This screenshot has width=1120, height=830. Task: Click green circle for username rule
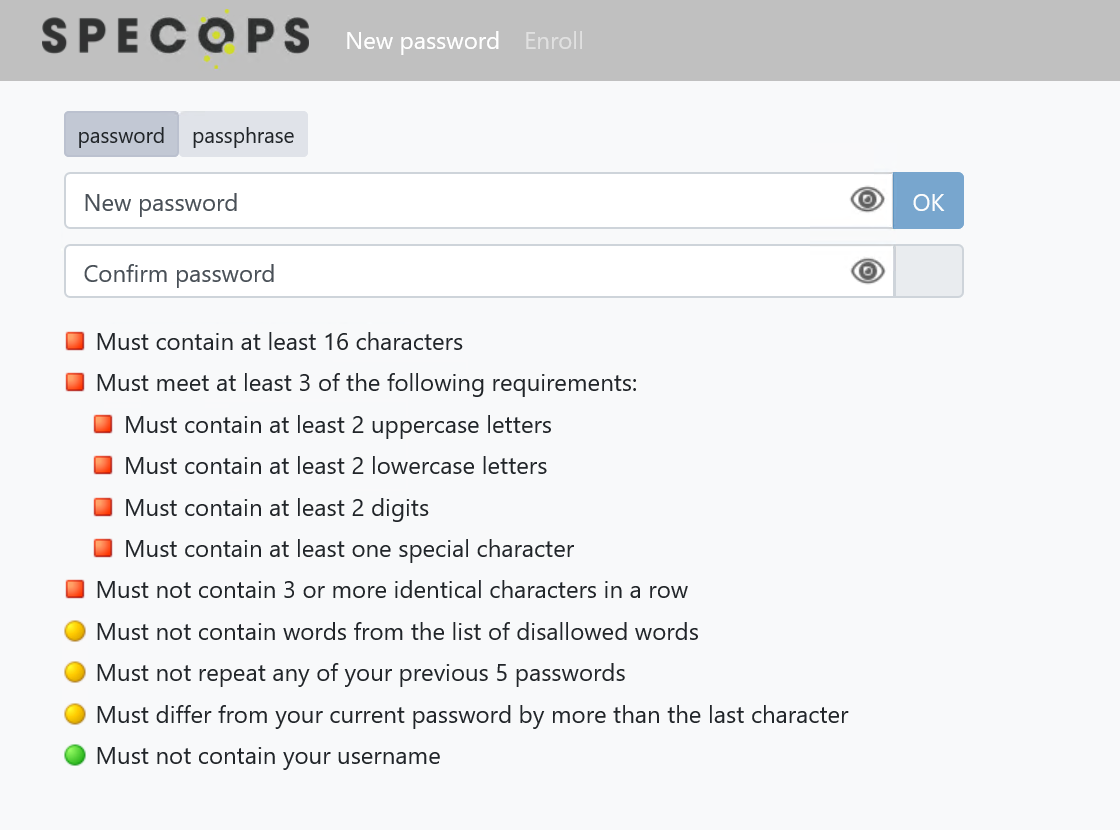tap(75, 755)
